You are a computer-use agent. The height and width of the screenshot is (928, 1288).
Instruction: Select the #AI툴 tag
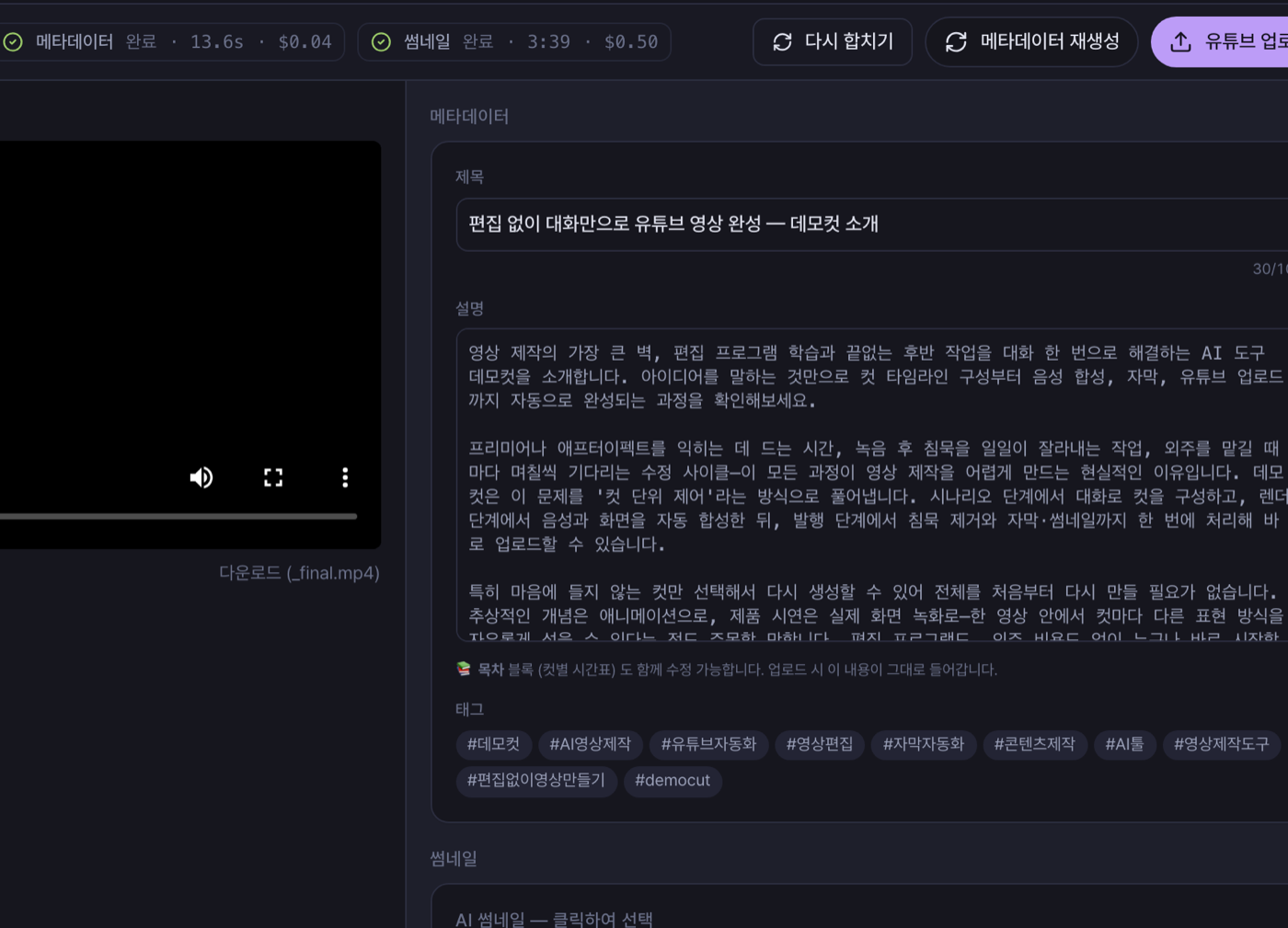pos(1124,744)
